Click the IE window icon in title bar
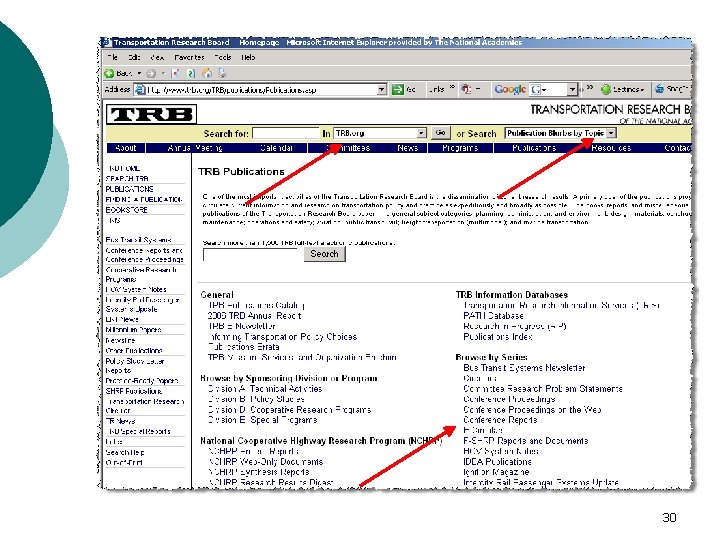The width and height of the screenshot is (720, 540). tap(106, 42)
